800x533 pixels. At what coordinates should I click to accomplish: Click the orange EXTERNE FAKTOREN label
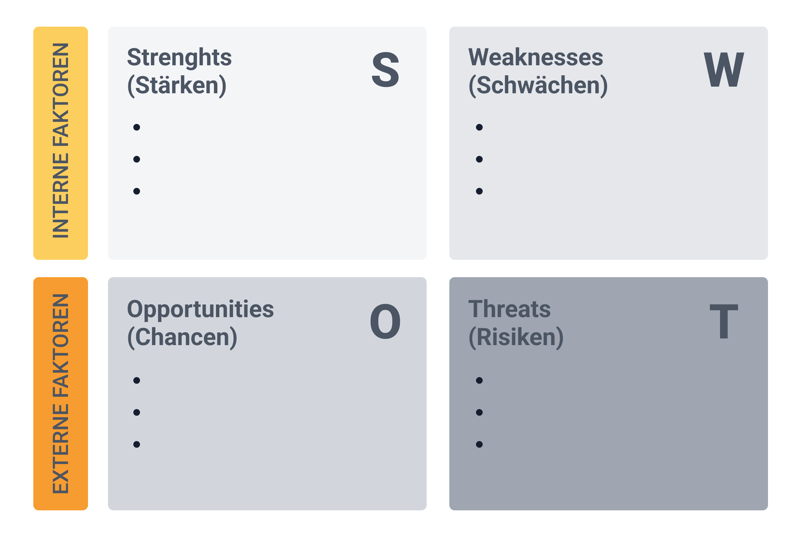pyautogui.click(x=61, y=394)
